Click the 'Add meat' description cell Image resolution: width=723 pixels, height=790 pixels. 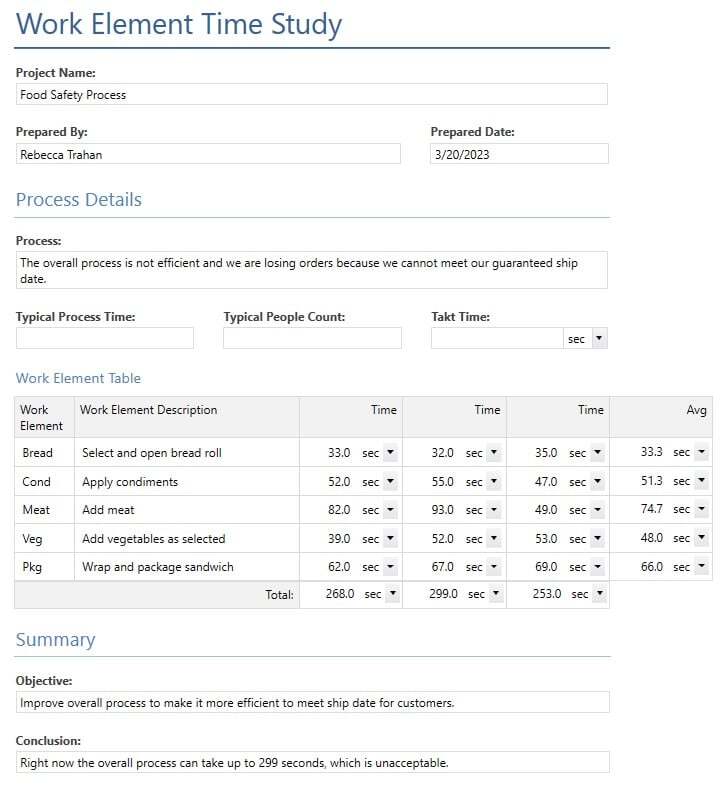(186, 510)
